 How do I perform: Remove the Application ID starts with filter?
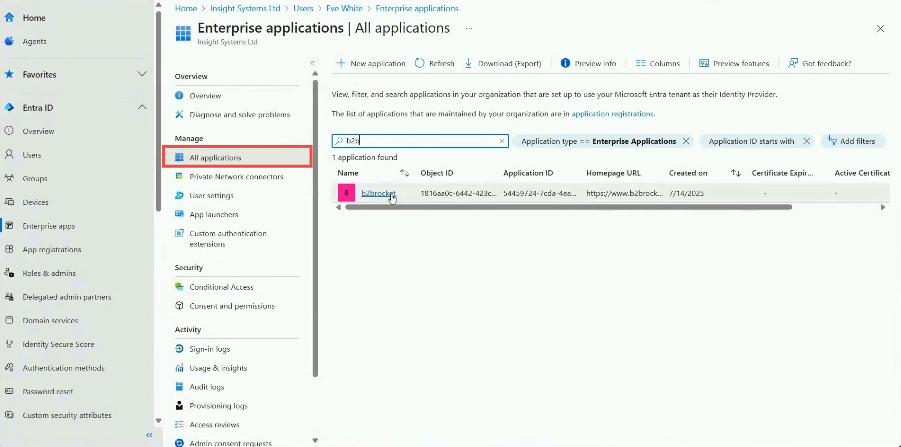click(x=806, y=141)
